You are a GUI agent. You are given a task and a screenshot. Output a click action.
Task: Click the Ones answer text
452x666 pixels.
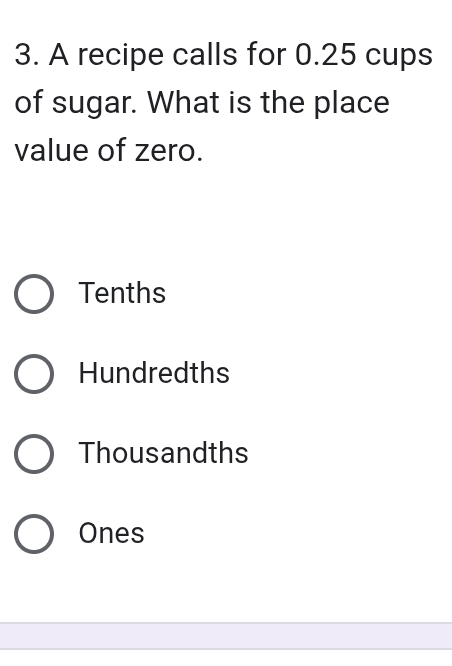pos(111,533)
